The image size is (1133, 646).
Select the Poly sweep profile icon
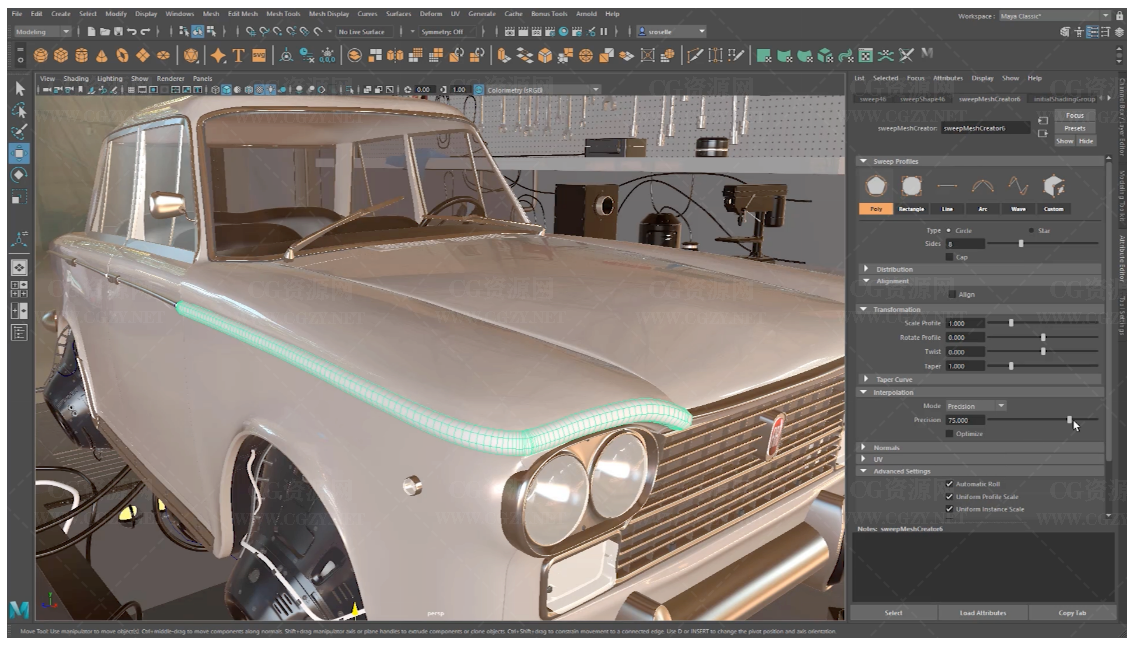876,186
